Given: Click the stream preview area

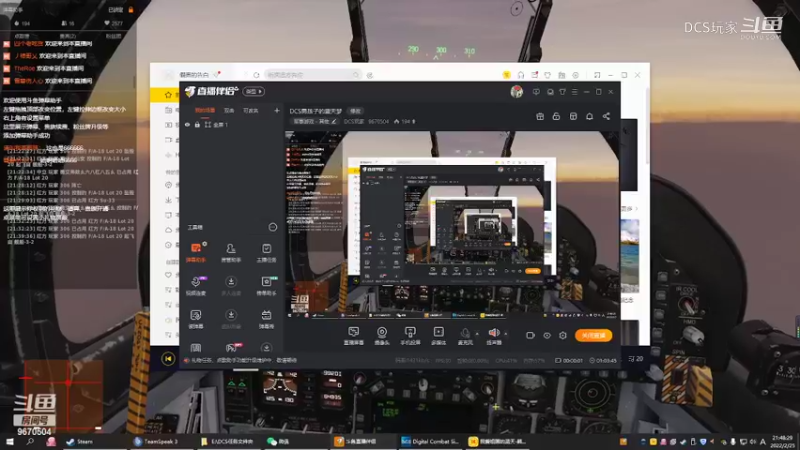Looking at the screenshot, I should pyautogui.click(x=452, y=225).
